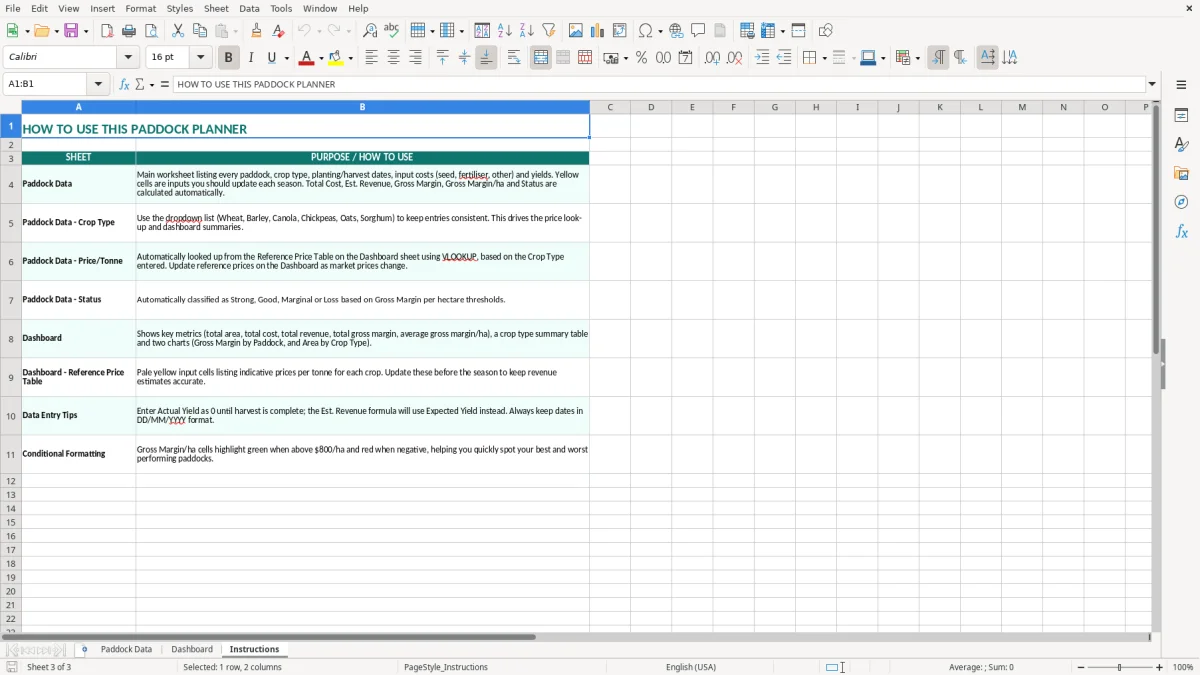1200x675 pixels.
Task: Click the Sum Σ formula button
Action: tap(139, 85)
